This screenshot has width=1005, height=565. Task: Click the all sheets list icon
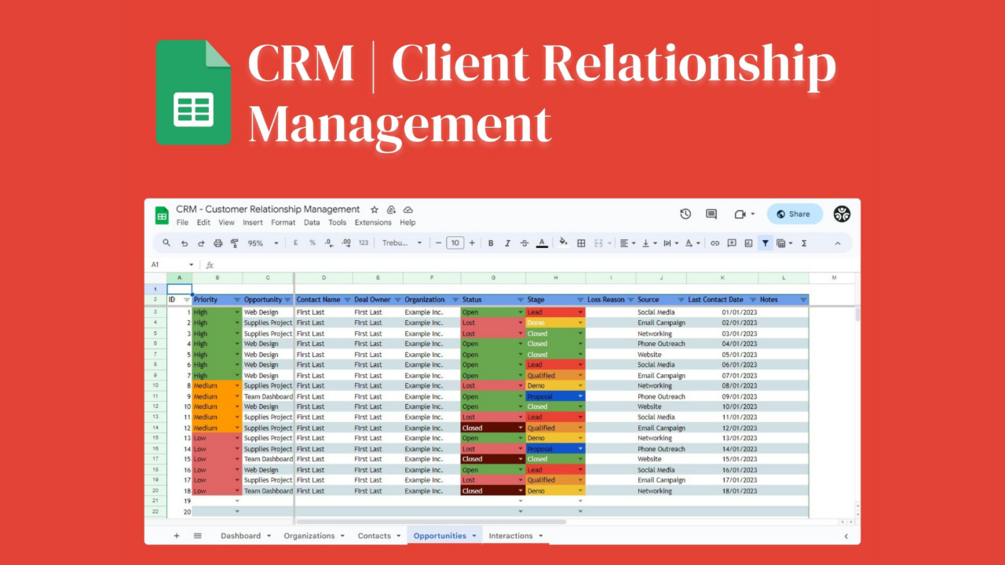(x=197, y=536)
